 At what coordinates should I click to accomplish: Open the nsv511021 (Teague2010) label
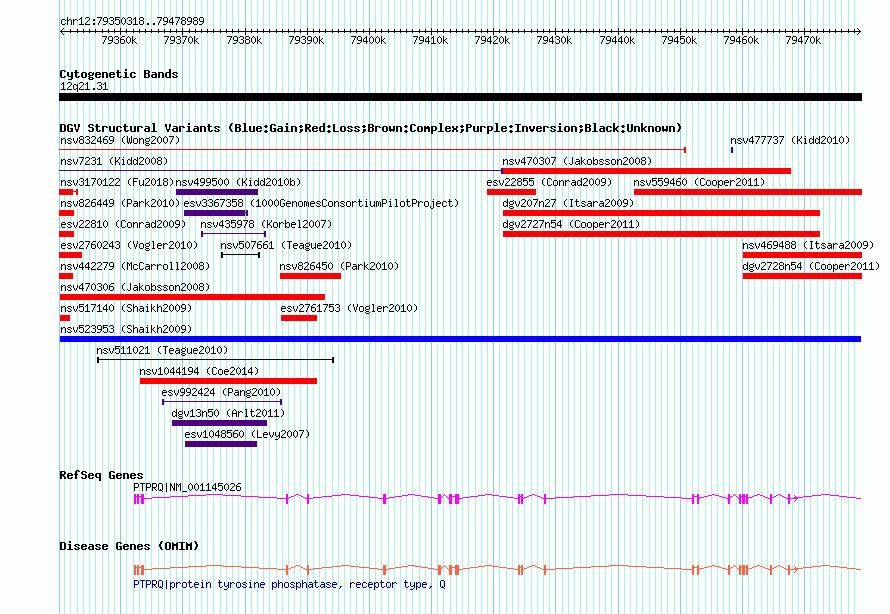coord(162,350)
